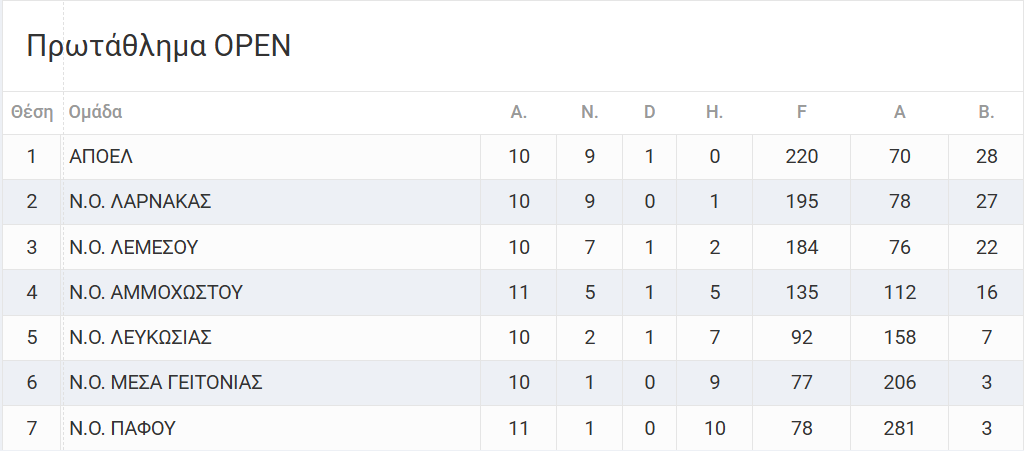Click the ΑΠΟΕΛ team name
This screenshot has height=451, width=1024.
point(101,156)
